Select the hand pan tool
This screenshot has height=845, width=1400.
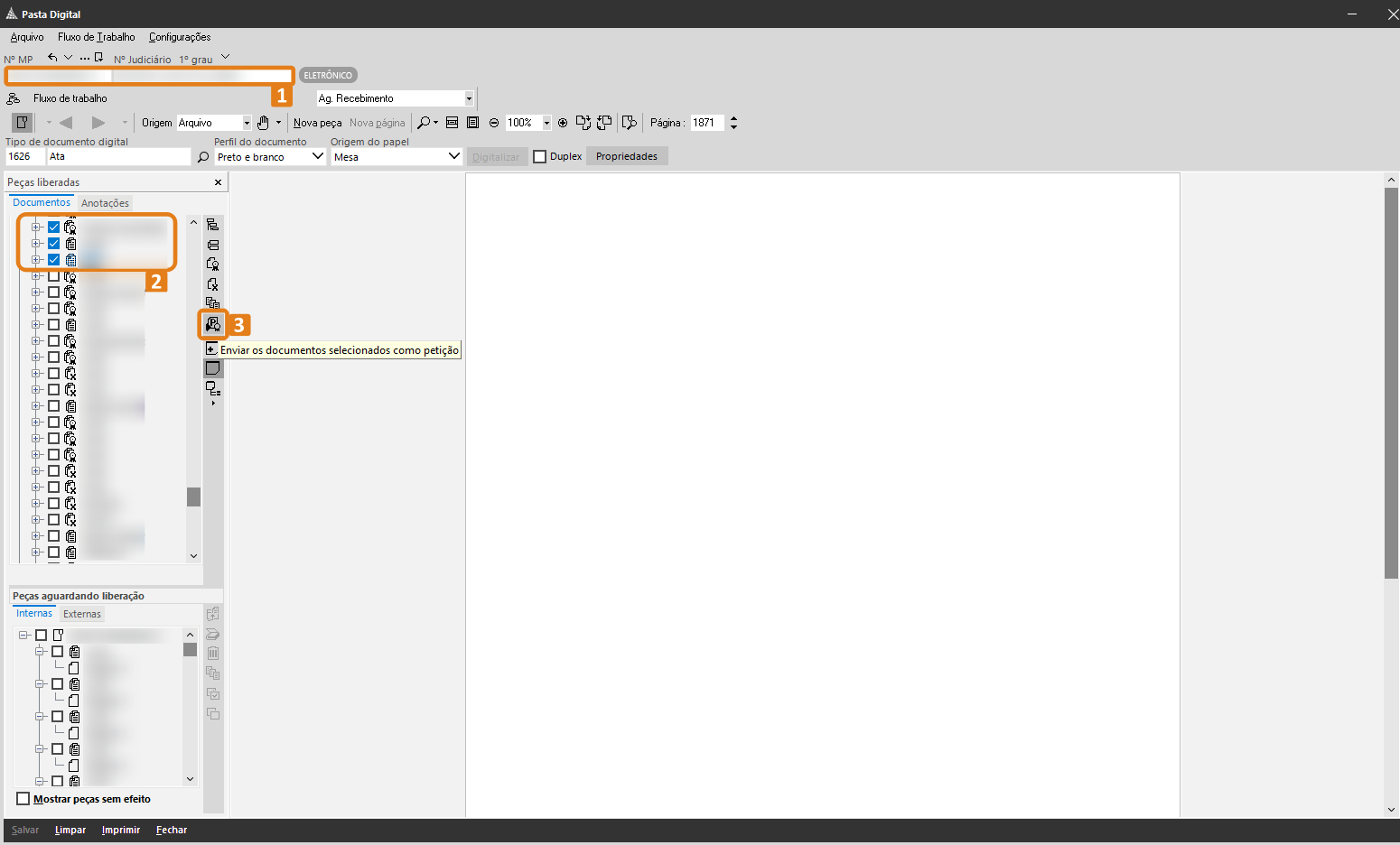[263, 123]
